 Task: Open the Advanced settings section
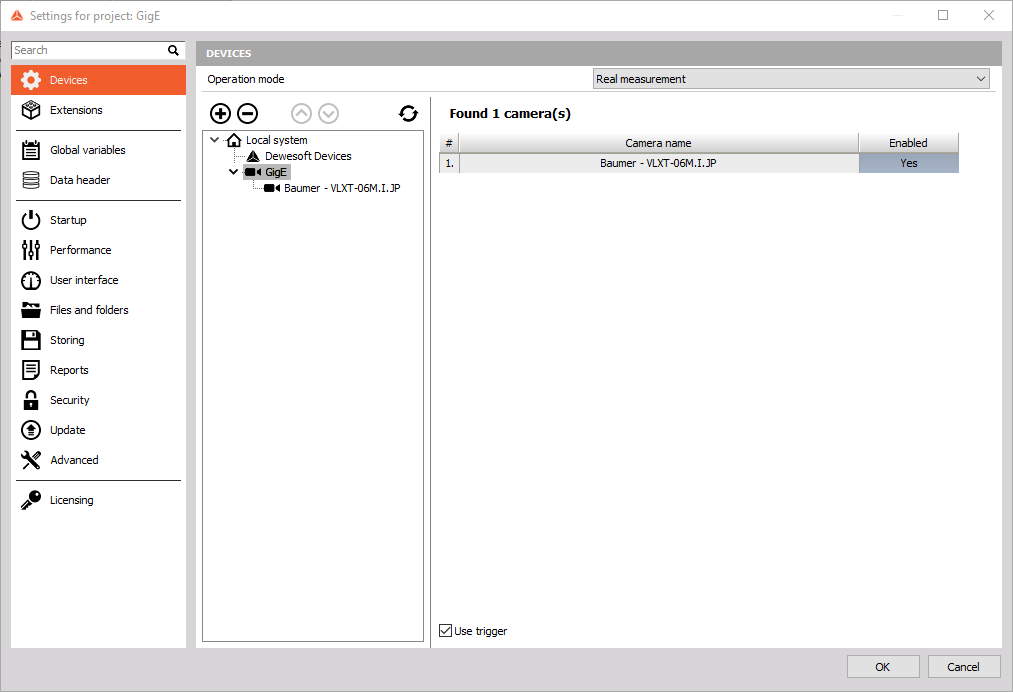(x=98, y=460)
